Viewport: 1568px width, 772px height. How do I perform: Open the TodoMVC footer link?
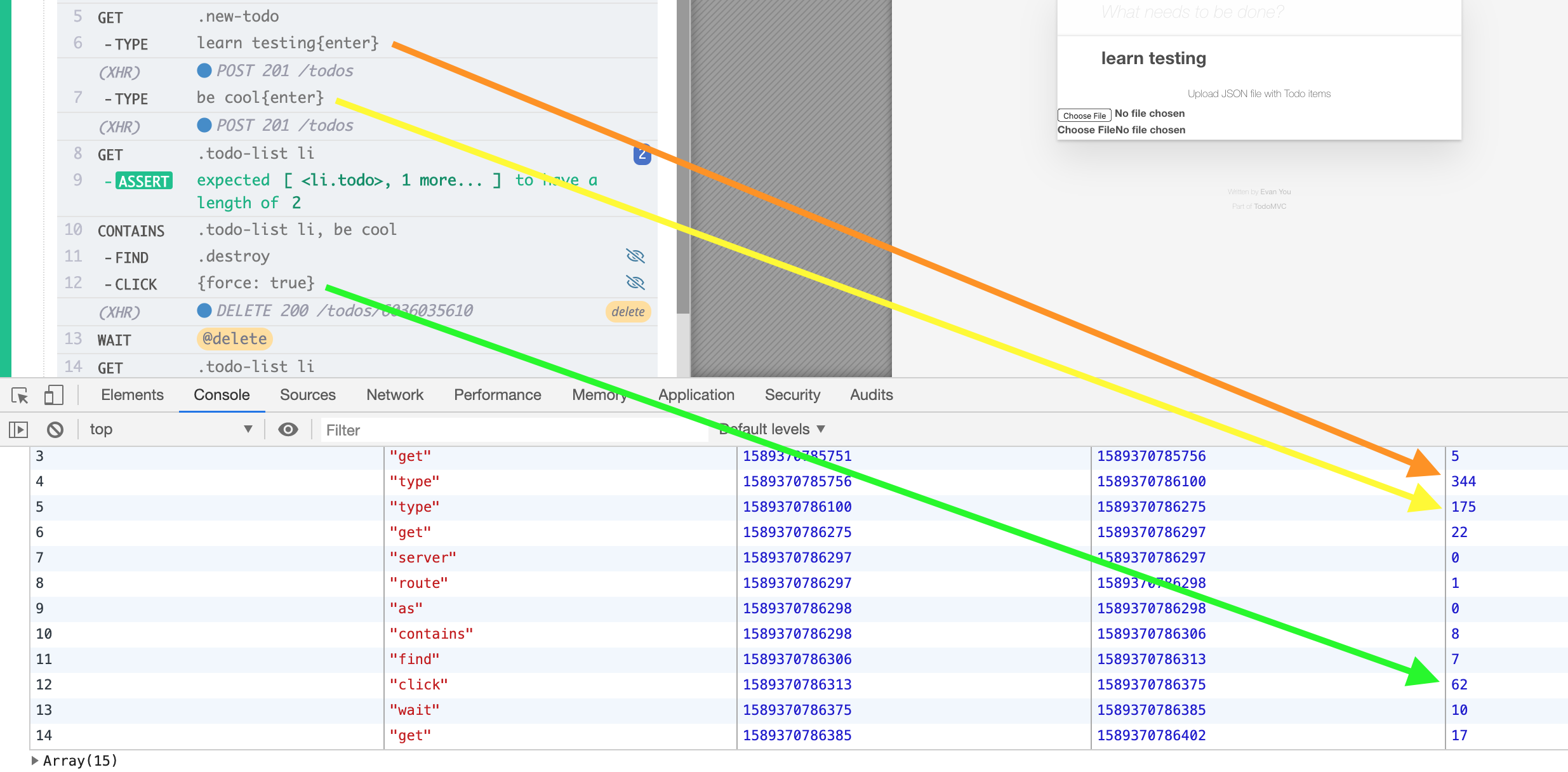1270,206
